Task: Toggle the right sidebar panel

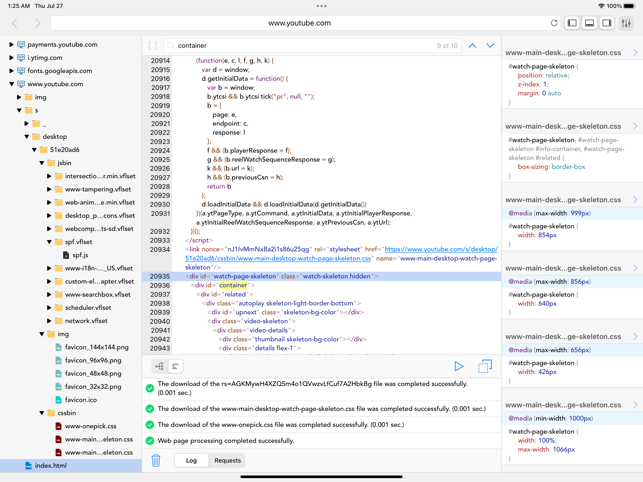Action: coord(607,23)
